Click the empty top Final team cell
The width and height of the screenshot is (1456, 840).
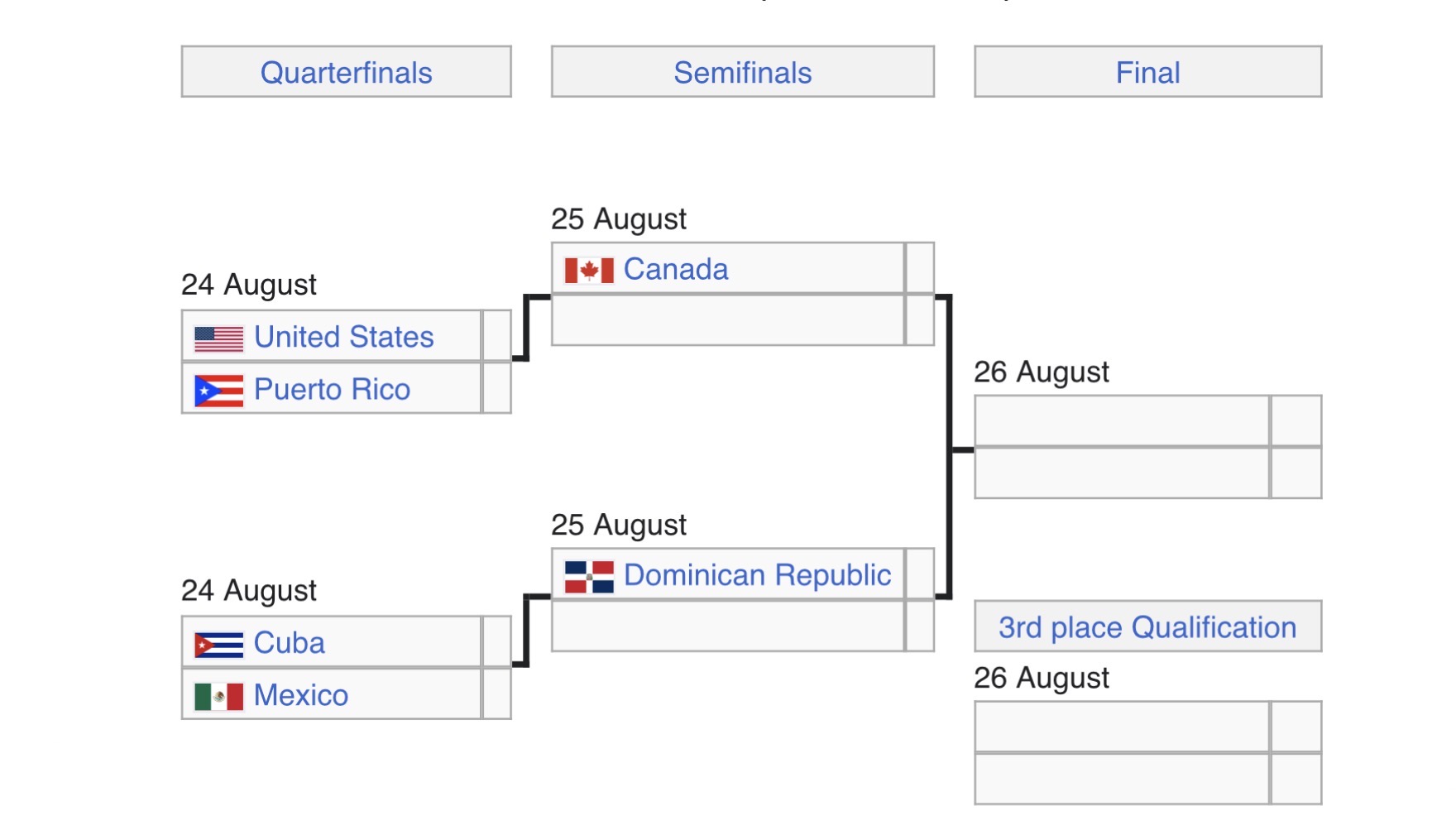coord(1122,421)
